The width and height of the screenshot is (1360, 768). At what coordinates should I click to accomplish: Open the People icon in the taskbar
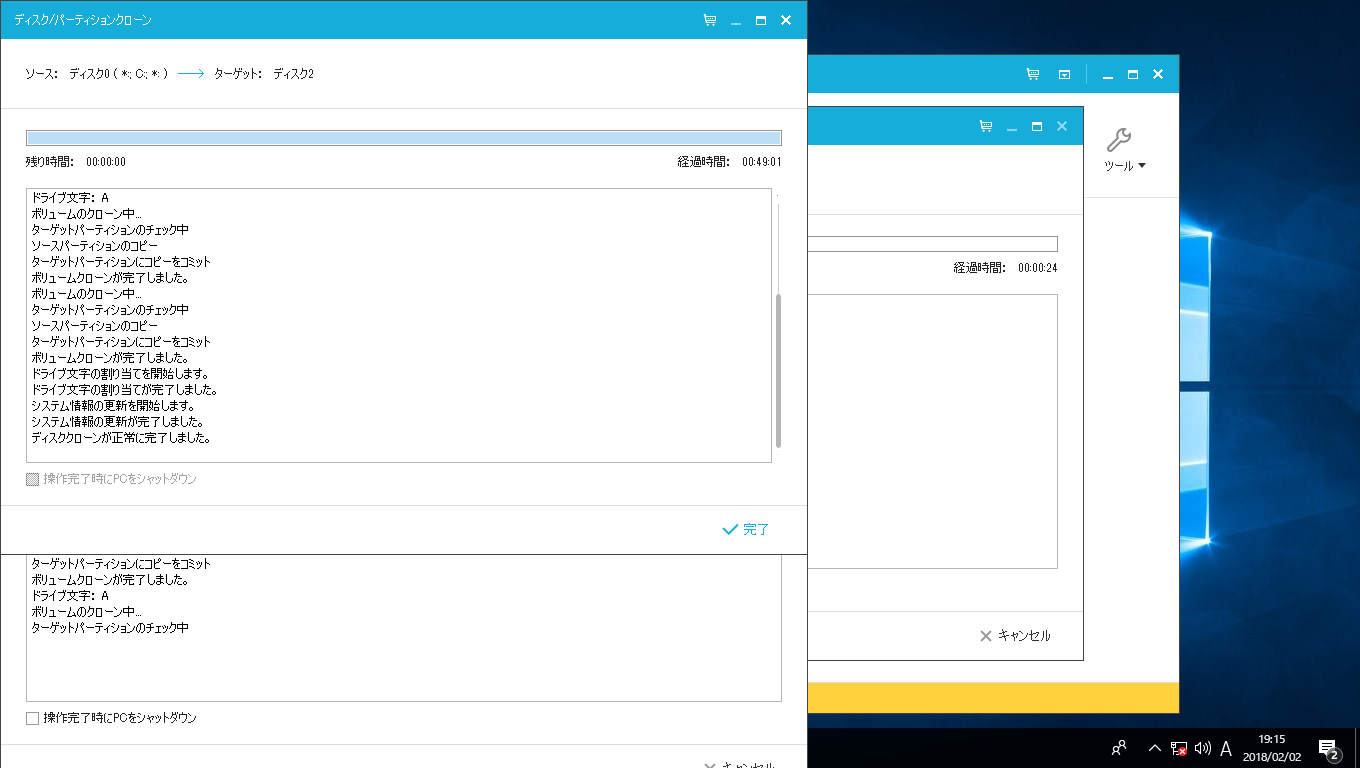tap(1119, 747)
